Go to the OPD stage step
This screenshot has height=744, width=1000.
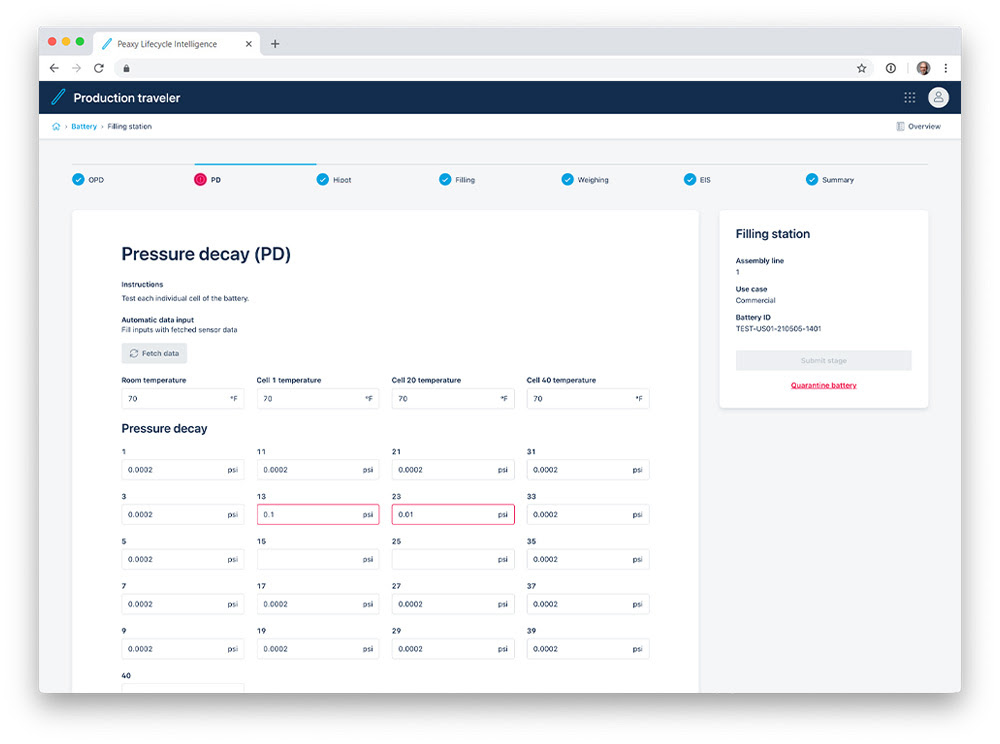(89, 180)
